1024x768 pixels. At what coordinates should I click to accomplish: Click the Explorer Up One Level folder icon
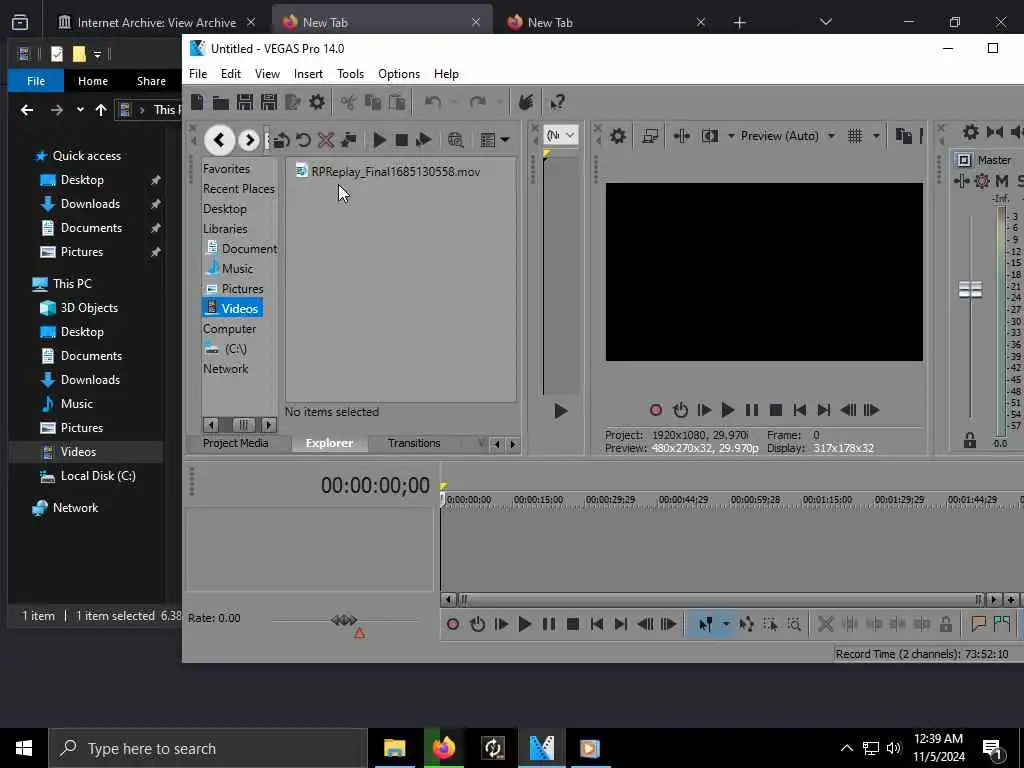(x=281, y=140)
